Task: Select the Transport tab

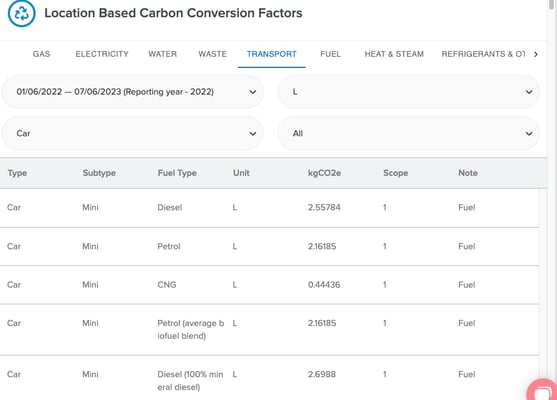Action: pyautogui.click(x=272, y=54)
